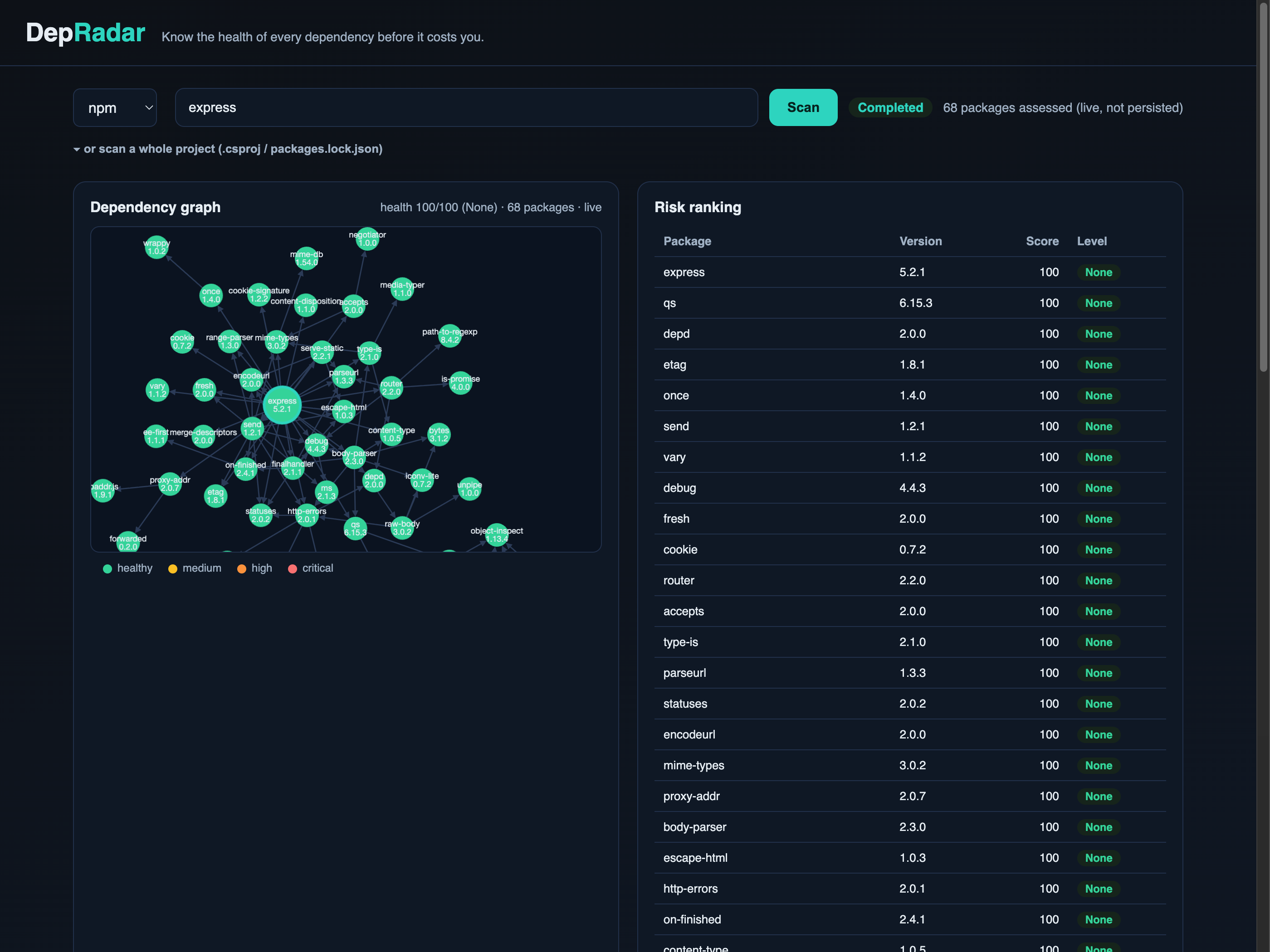Click version 1.8.1 in the etag row
Screen dimensions: 1270x952
[912, 365]
